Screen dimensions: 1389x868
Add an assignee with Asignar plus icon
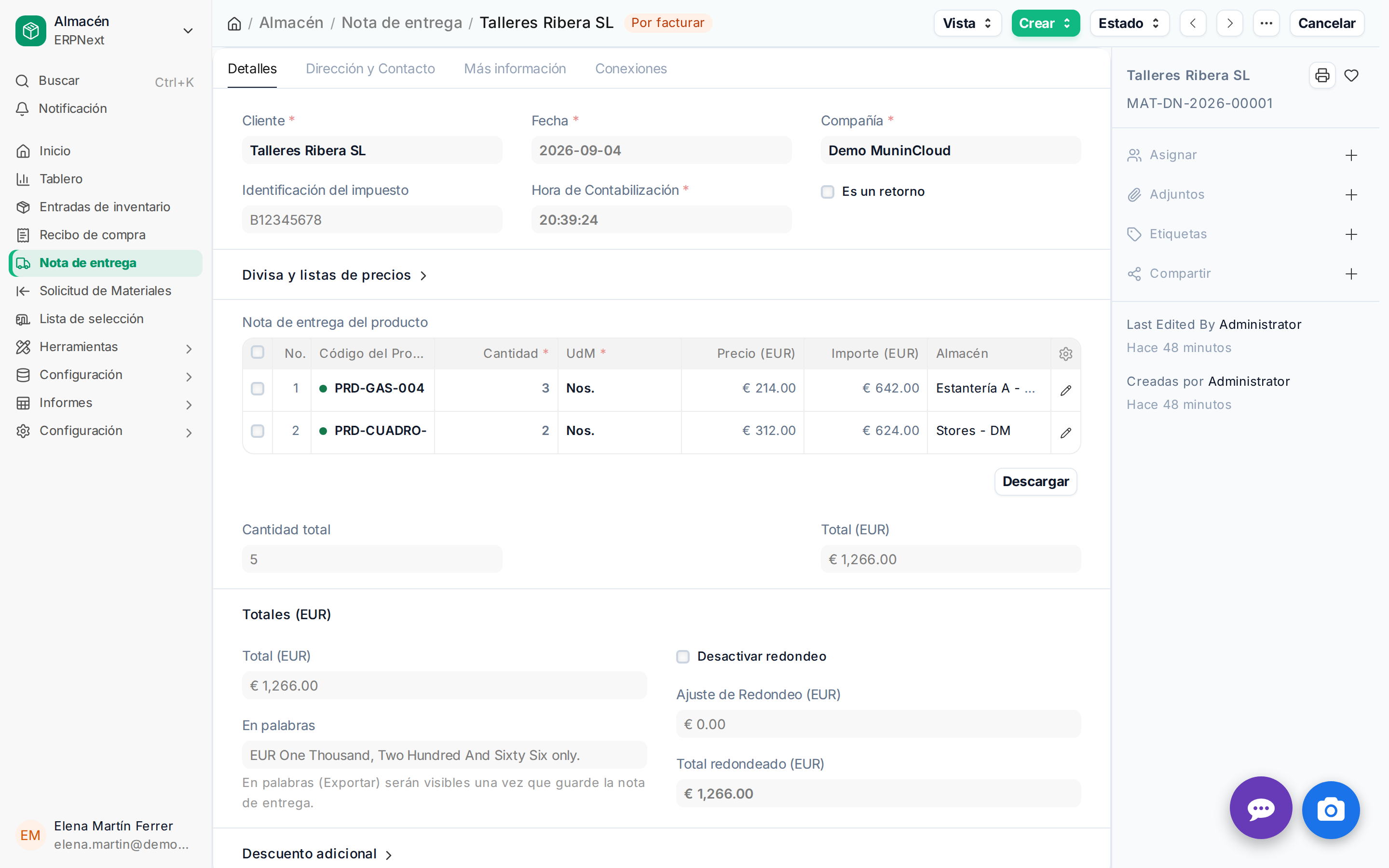coord(1351,156)
